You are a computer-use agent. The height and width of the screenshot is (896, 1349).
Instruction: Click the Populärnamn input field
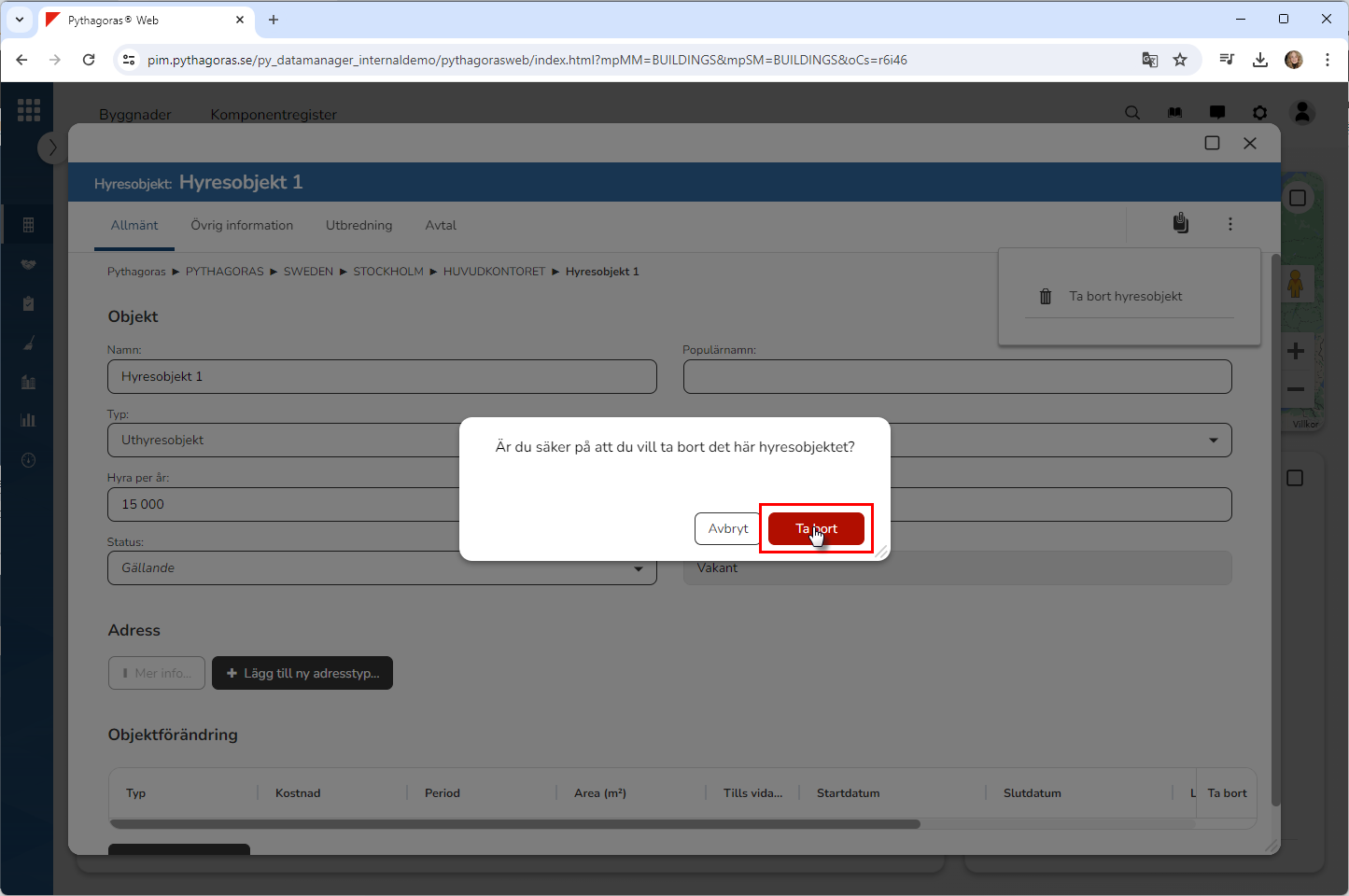point(957,377)
